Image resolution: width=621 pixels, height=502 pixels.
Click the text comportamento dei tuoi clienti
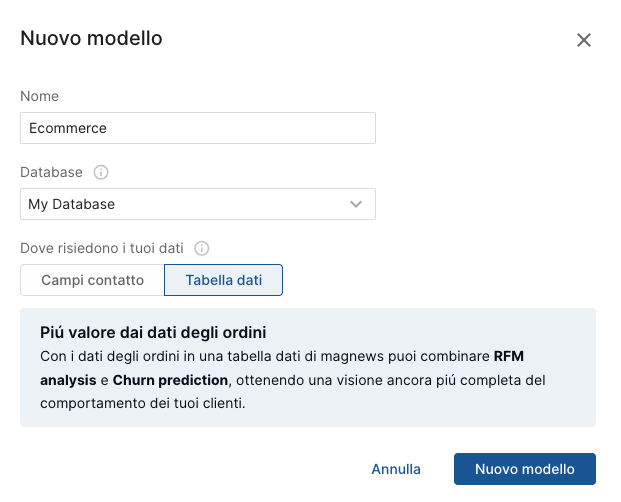click(143, 403)
